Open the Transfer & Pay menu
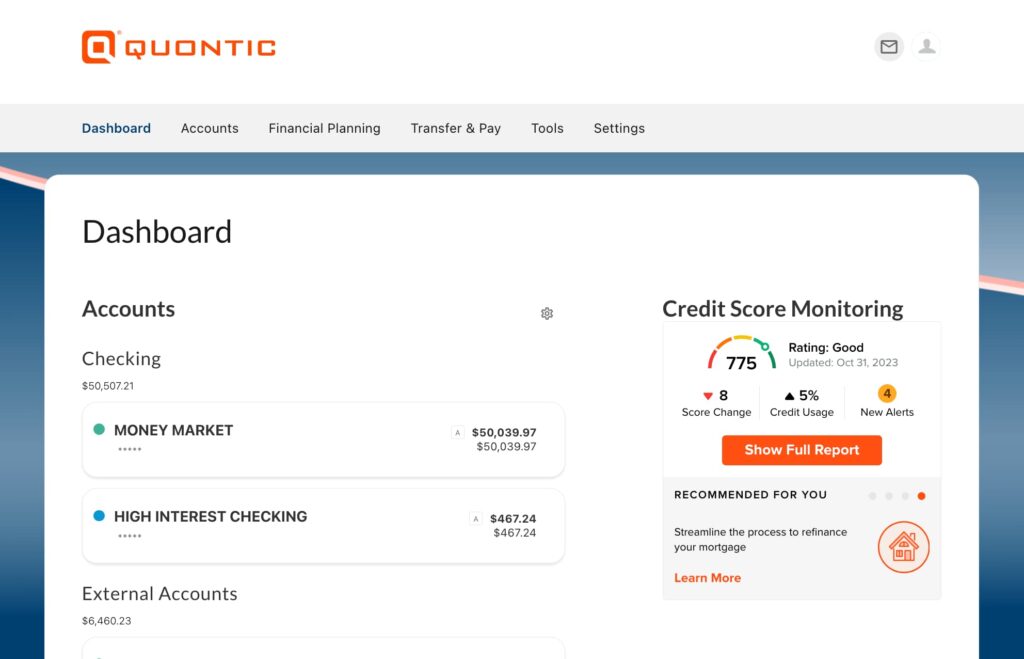The height and width of the screenshot is (659, 1024). [x=456, y=129]
